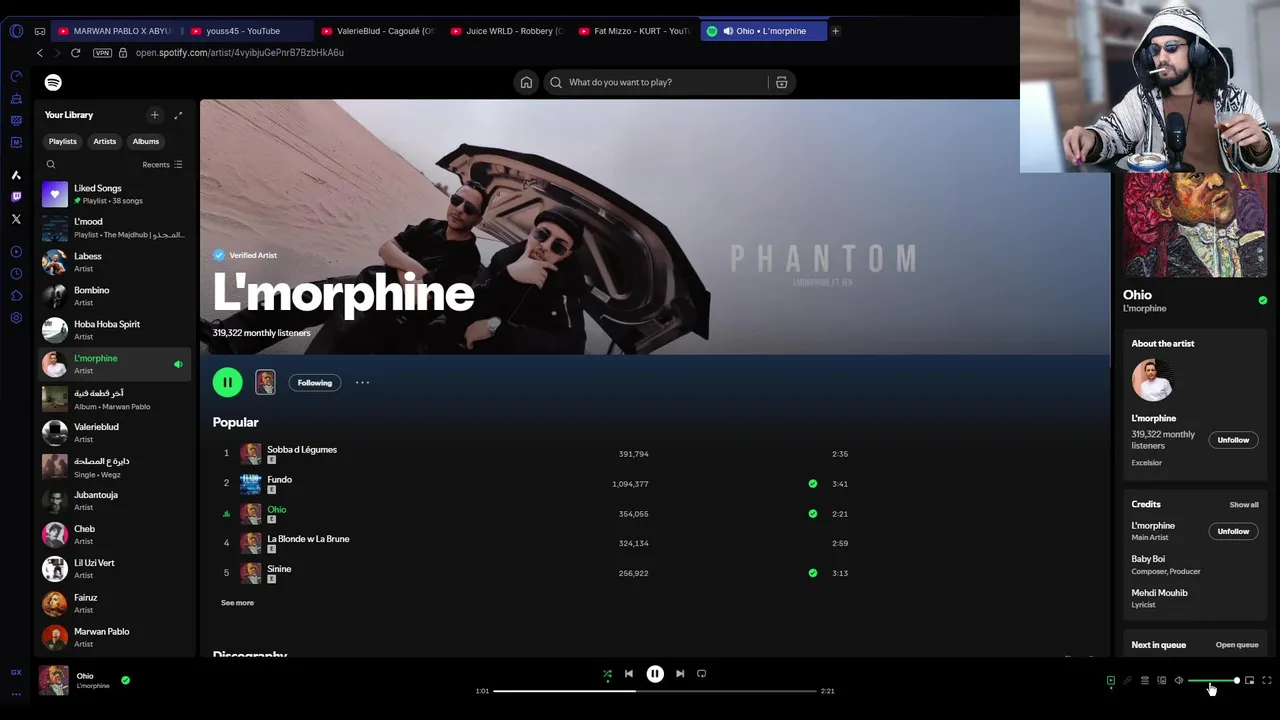
Task: Select Bombino artist in library
Action: tap(115, 296)
